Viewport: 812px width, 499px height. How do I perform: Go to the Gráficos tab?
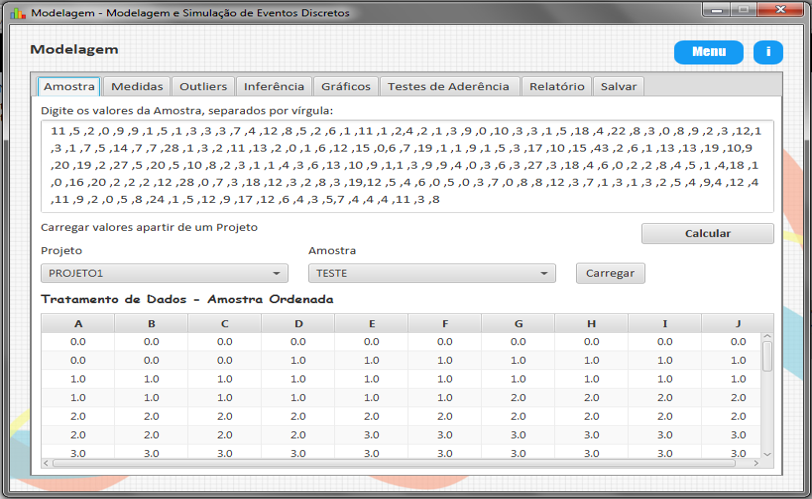coord(346,87)
